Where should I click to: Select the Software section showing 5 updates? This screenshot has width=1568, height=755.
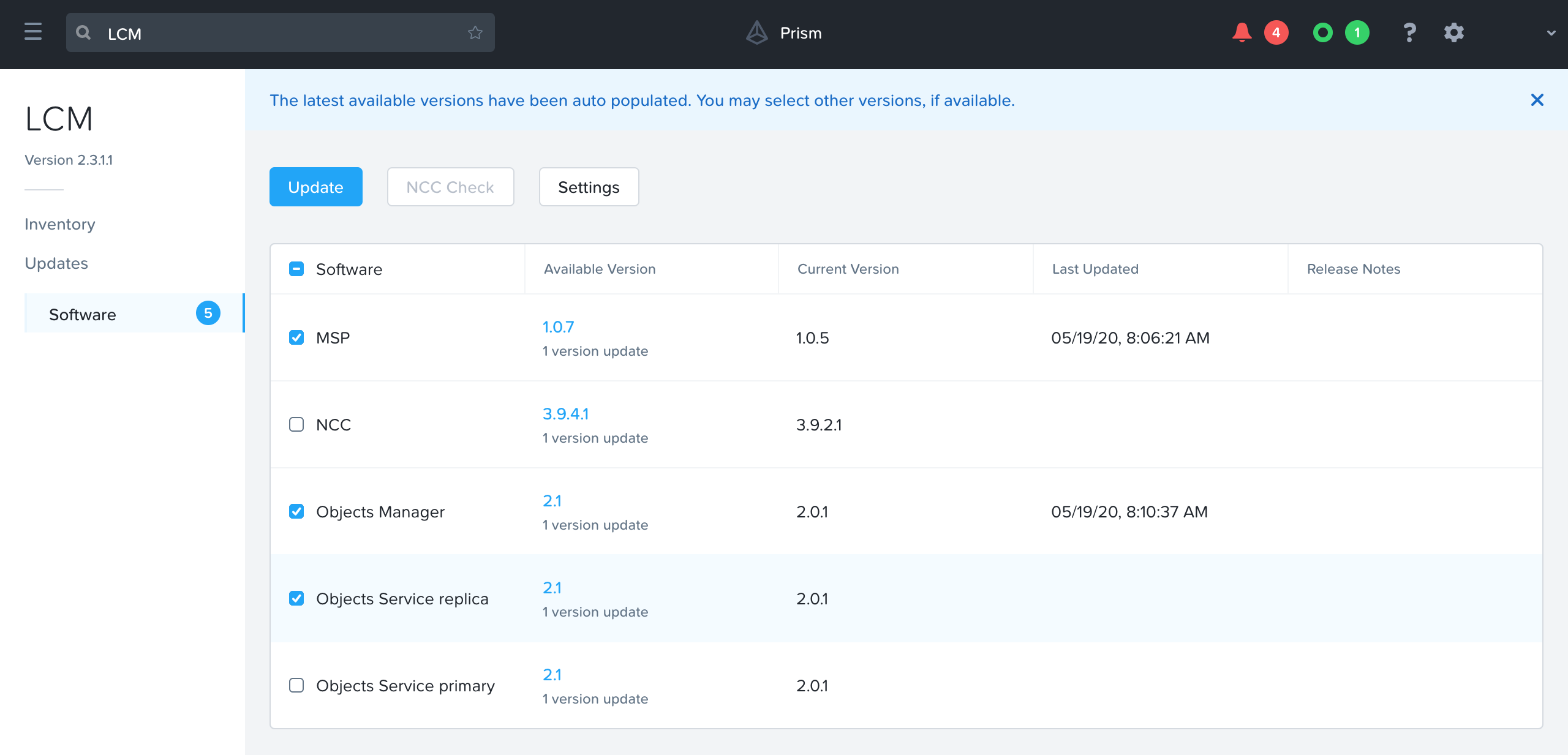pos(82,314)
